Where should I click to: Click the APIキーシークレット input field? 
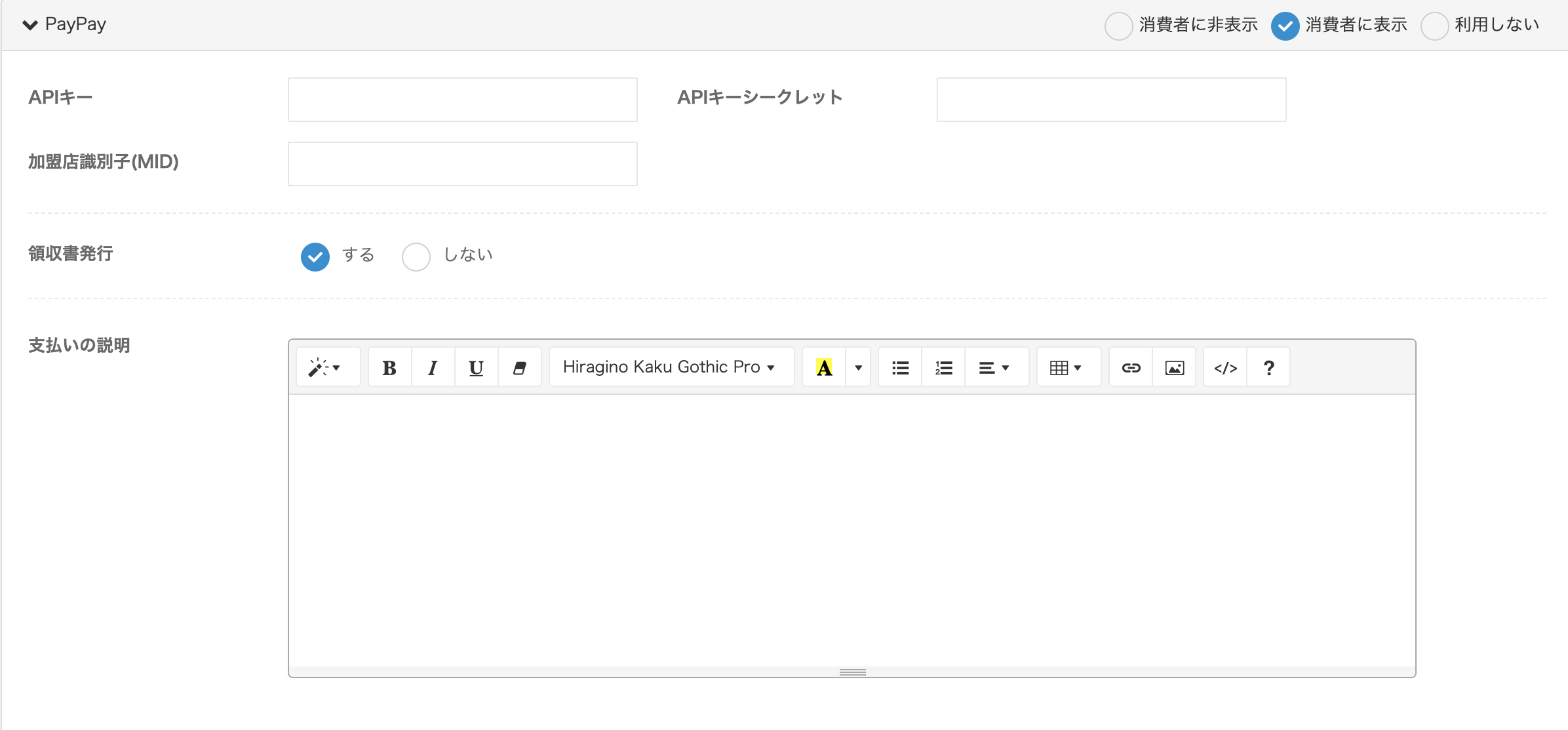[1111, 100]
